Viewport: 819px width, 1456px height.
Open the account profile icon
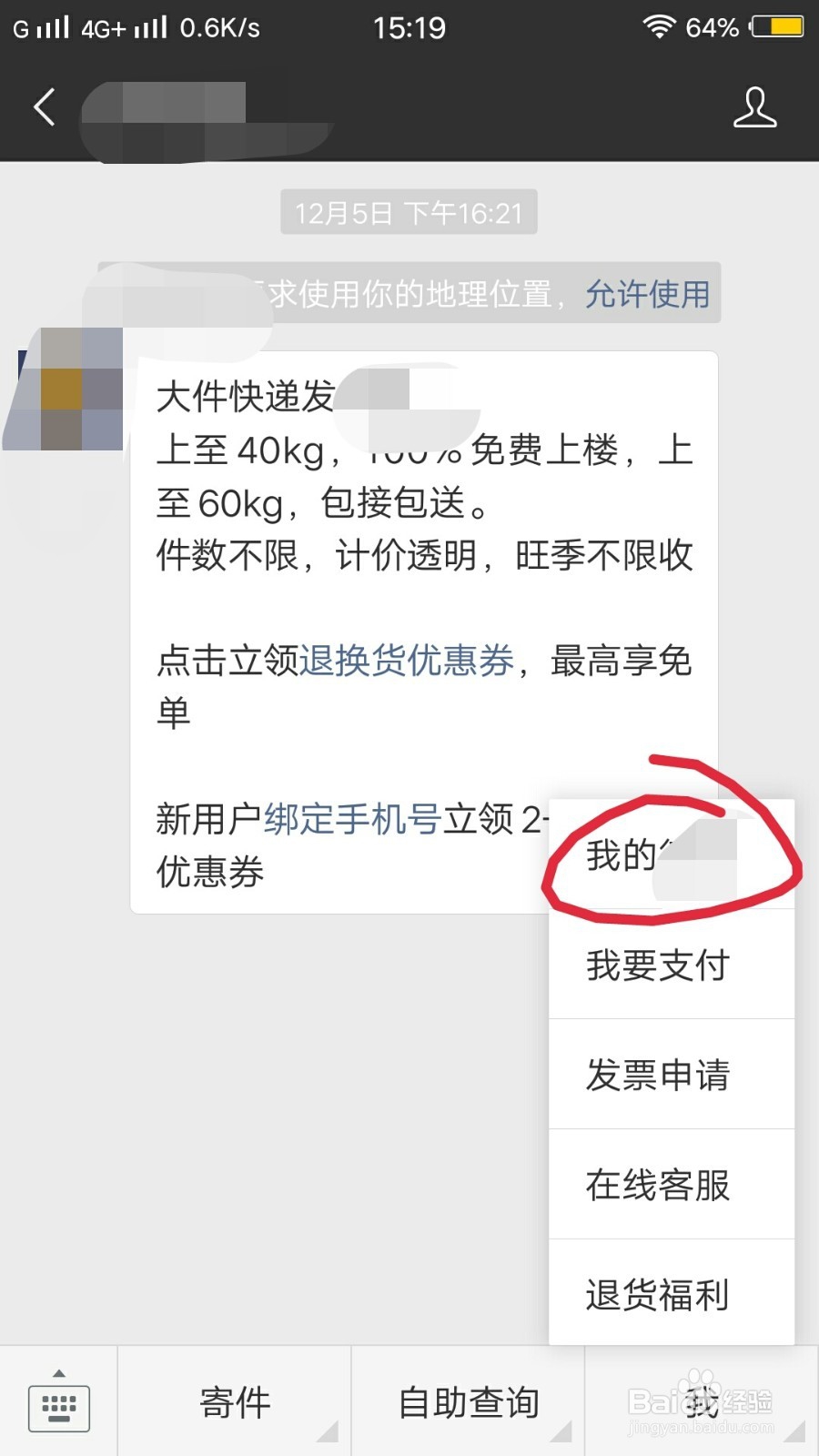[x=754, y=107]
